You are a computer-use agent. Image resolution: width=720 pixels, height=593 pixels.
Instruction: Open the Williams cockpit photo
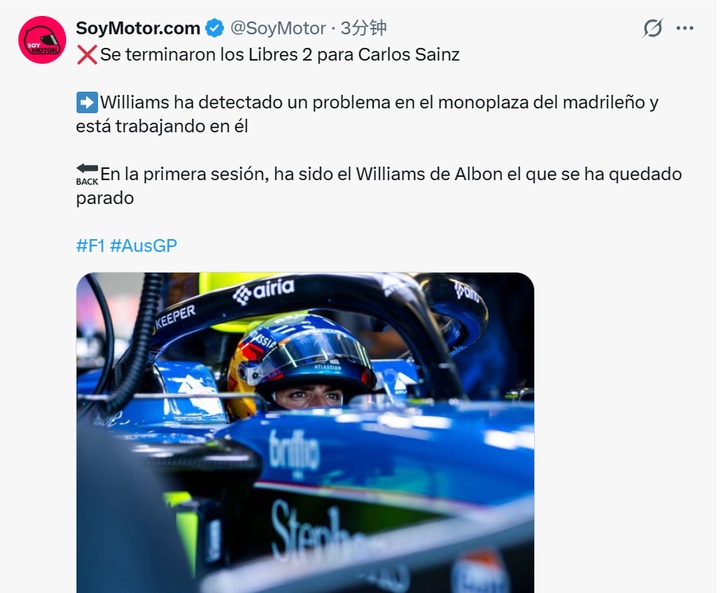(x=305, y=432)
